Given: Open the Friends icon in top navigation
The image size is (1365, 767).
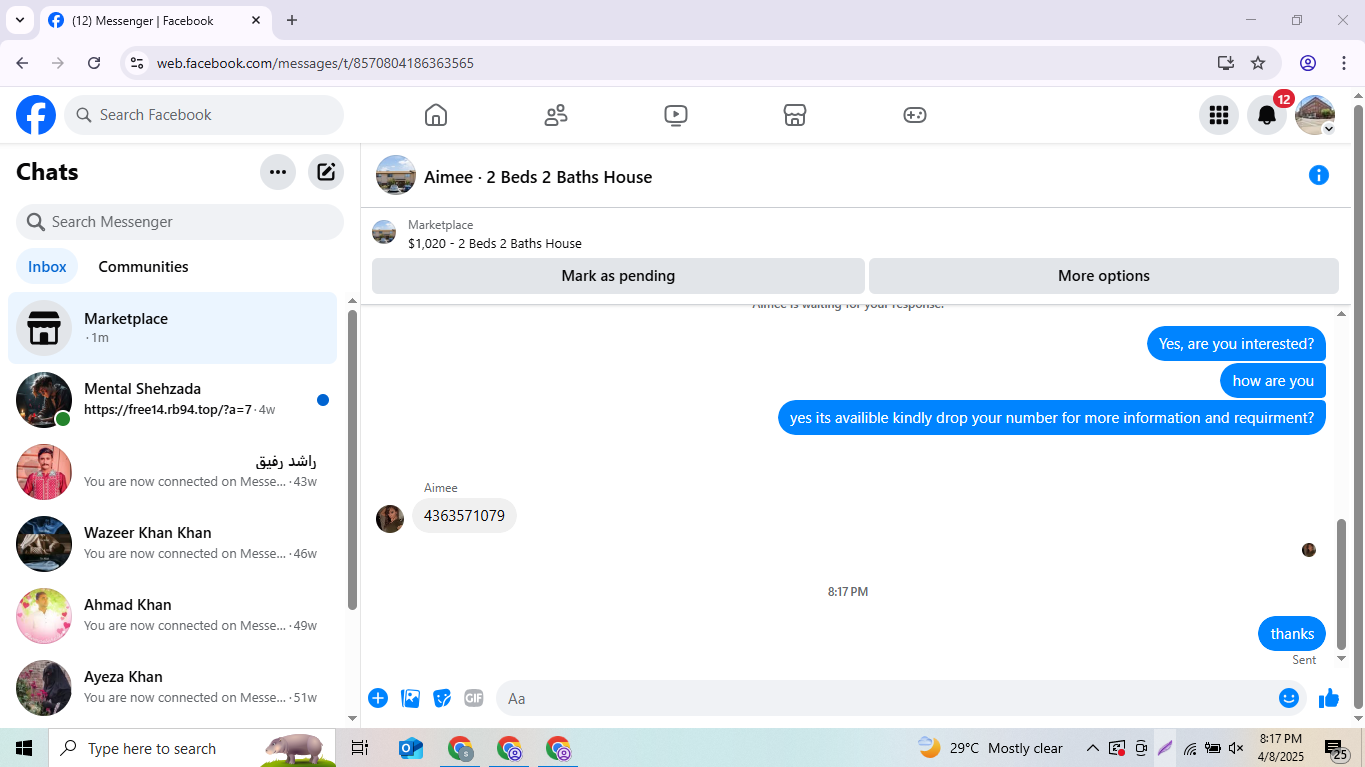Looking at the screenshot, I should coord(556,115).
